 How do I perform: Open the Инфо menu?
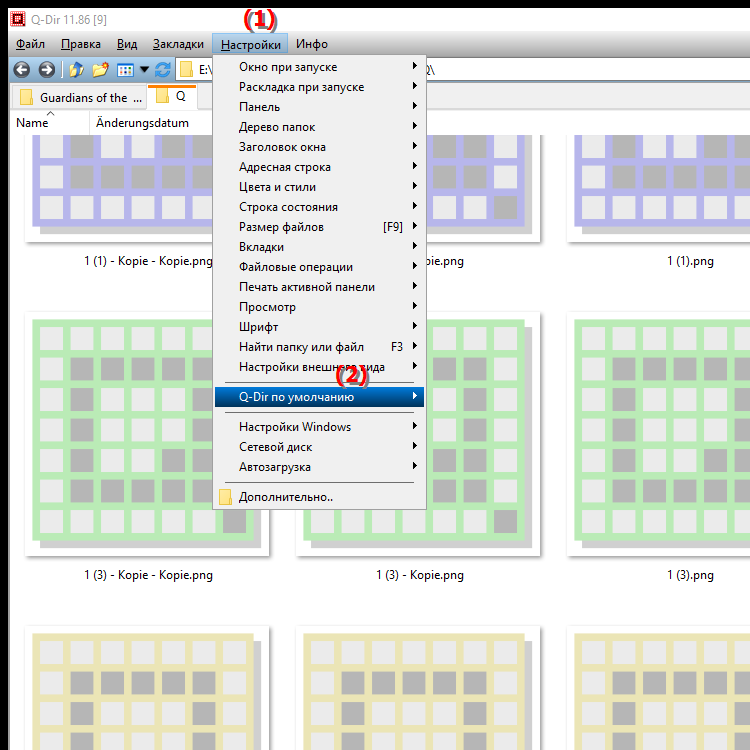coord(311,44)
